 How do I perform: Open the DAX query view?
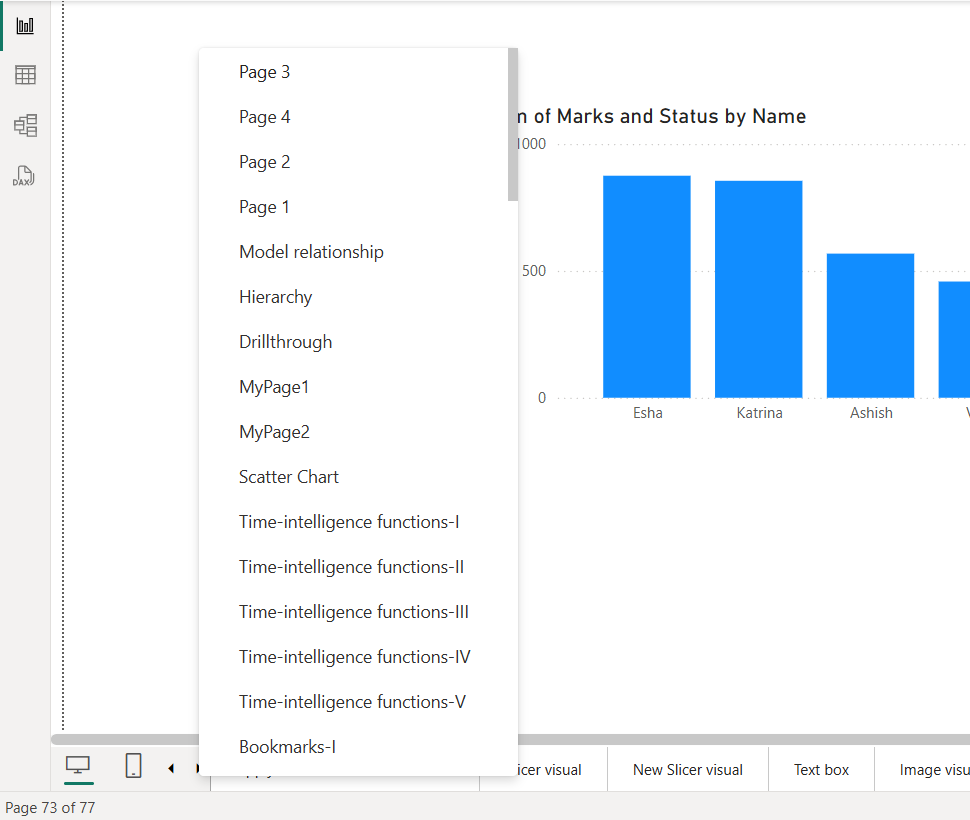[x=23, y=176]
